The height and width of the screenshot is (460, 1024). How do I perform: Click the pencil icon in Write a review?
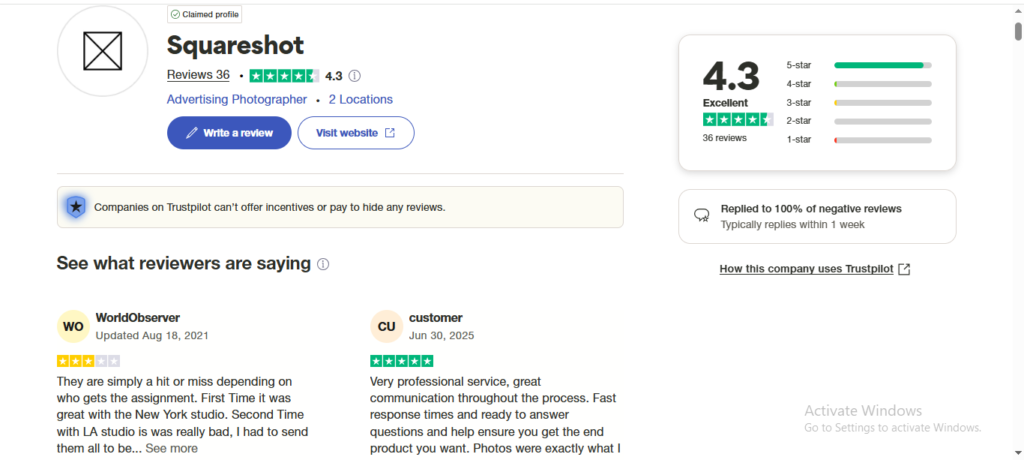tap(192, 133)
